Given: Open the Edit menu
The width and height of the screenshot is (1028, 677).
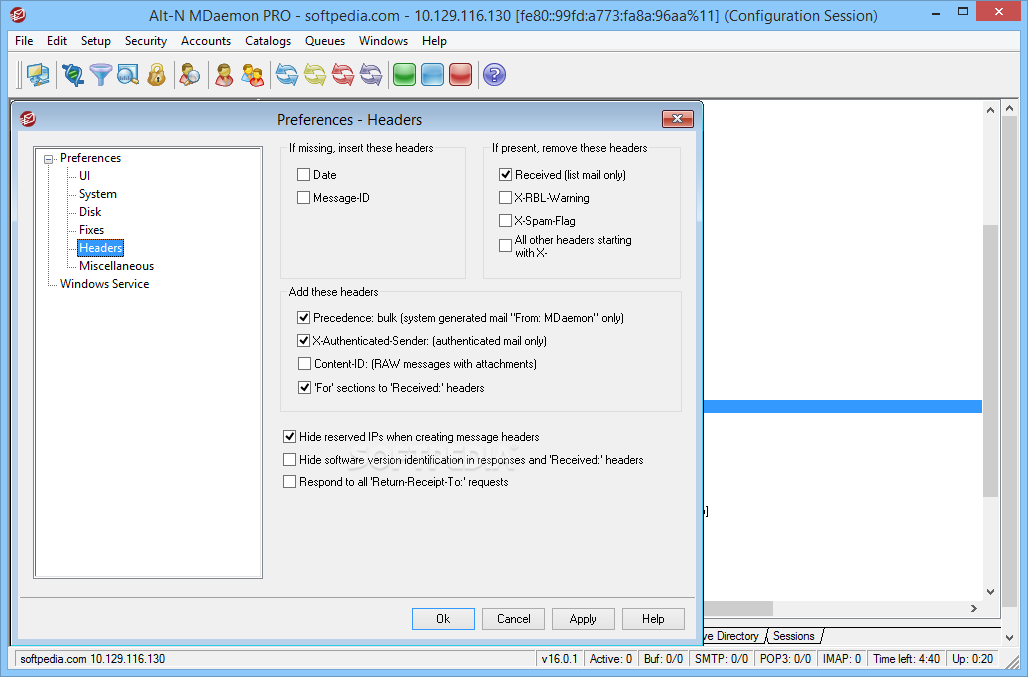Looking at the screenshot, I should 57,41.
